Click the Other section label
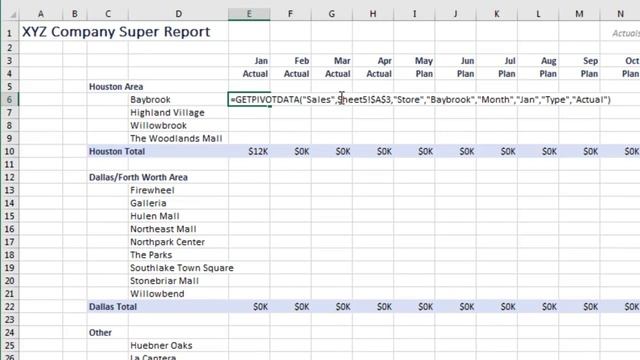Image resolution: width=640 pixels, height=360 pixels. (100, 333)
